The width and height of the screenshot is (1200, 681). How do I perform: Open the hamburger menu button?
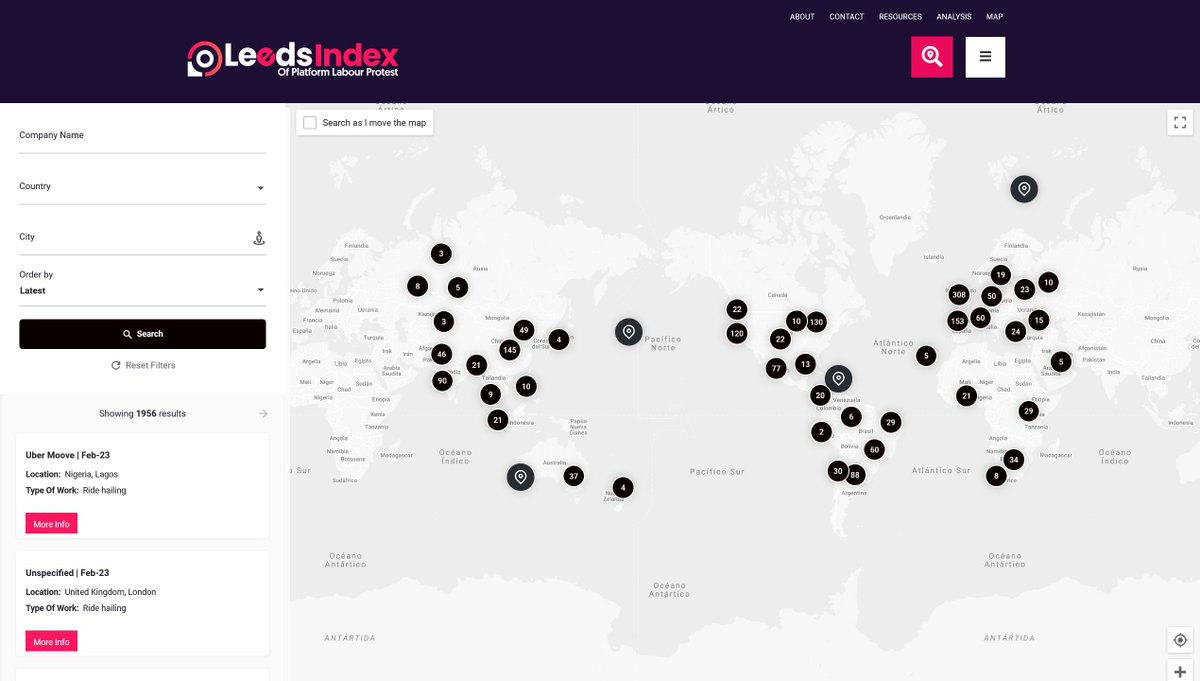pyautogui.click(x=985, y=57)
